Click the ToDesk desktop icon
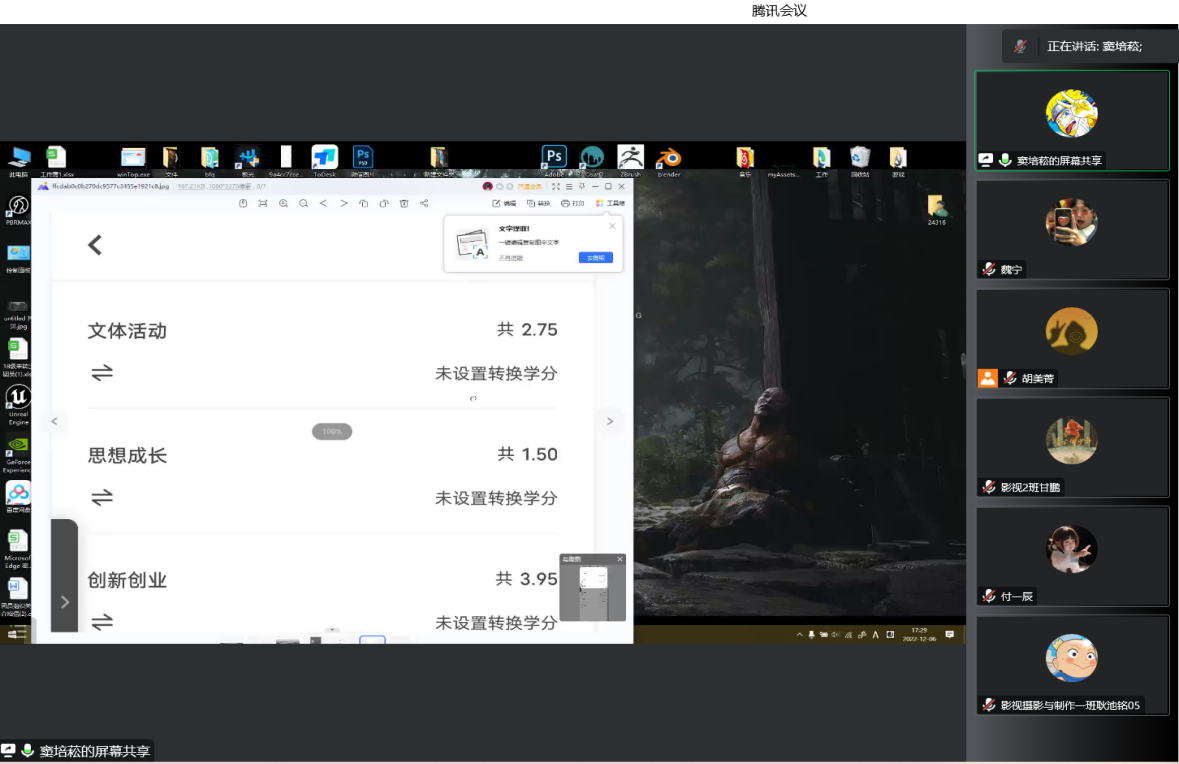The image size is (1179, 764). (324, 159)
